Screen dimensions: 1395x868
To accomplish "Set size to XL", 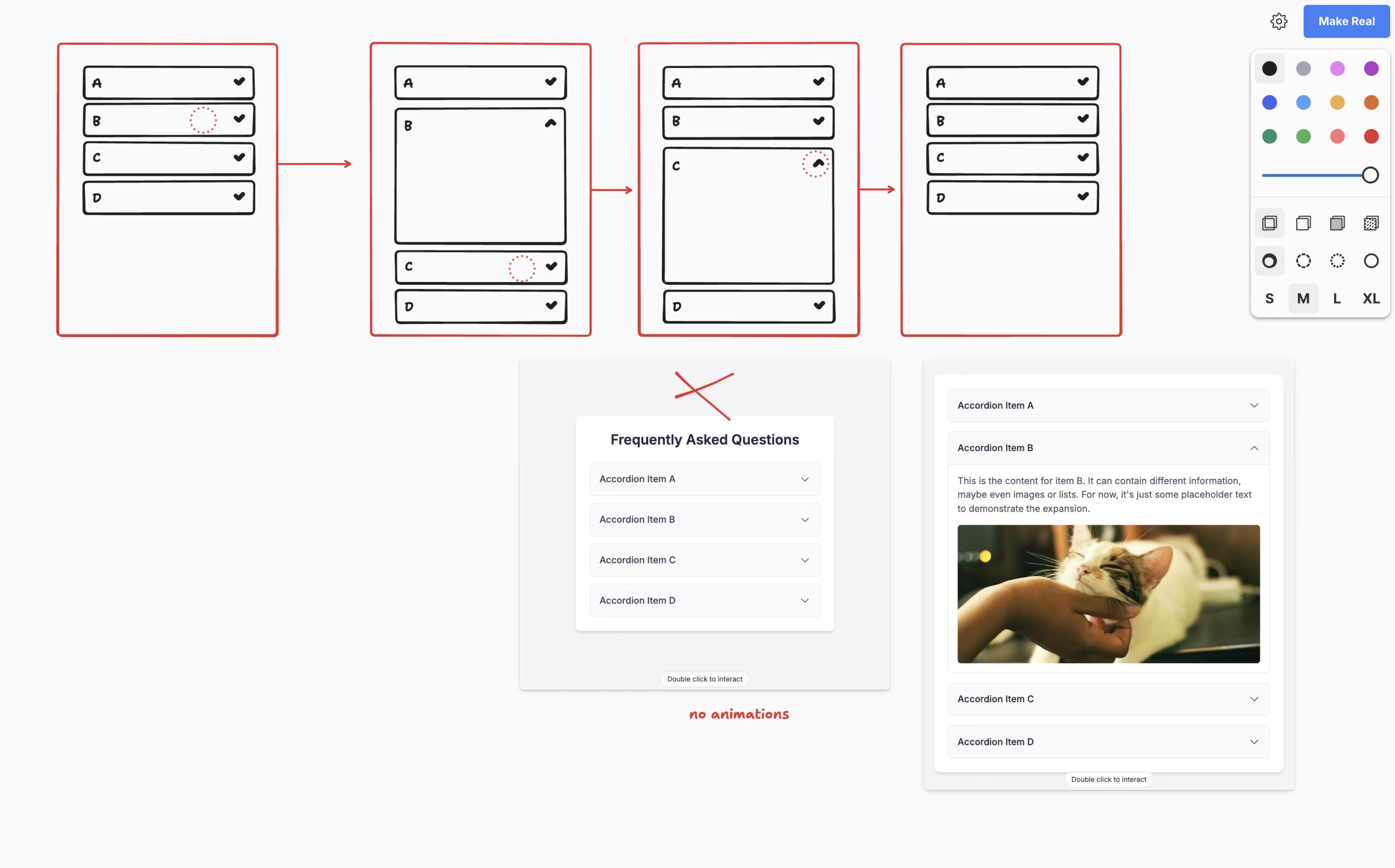I will (x=1371, y=298).
